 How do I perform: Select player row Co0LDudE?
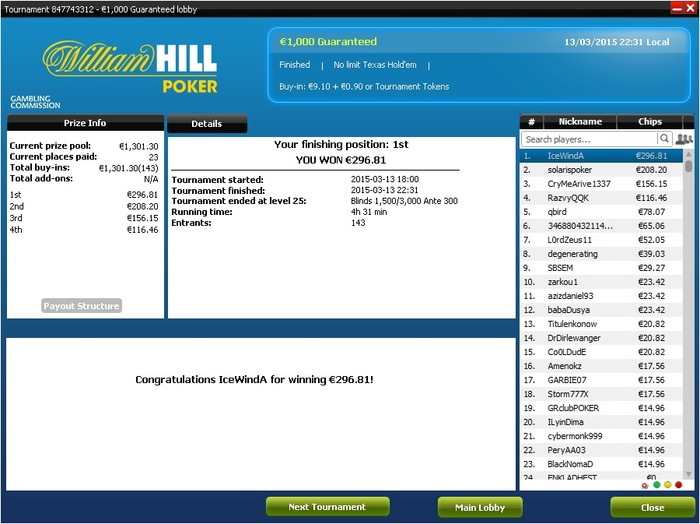(x=601, y=352)
